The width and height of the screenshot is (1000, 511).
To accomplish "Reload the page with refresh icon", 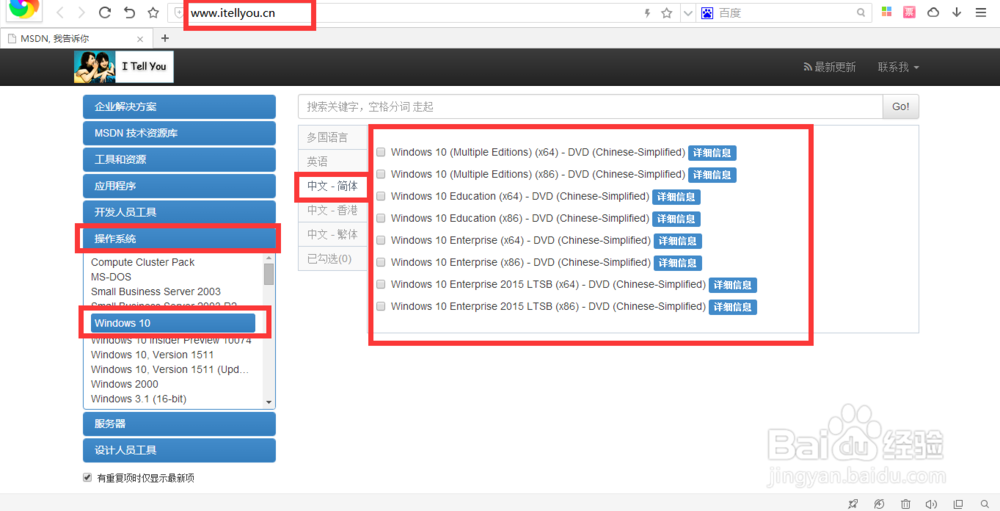I will coord(105,13).
